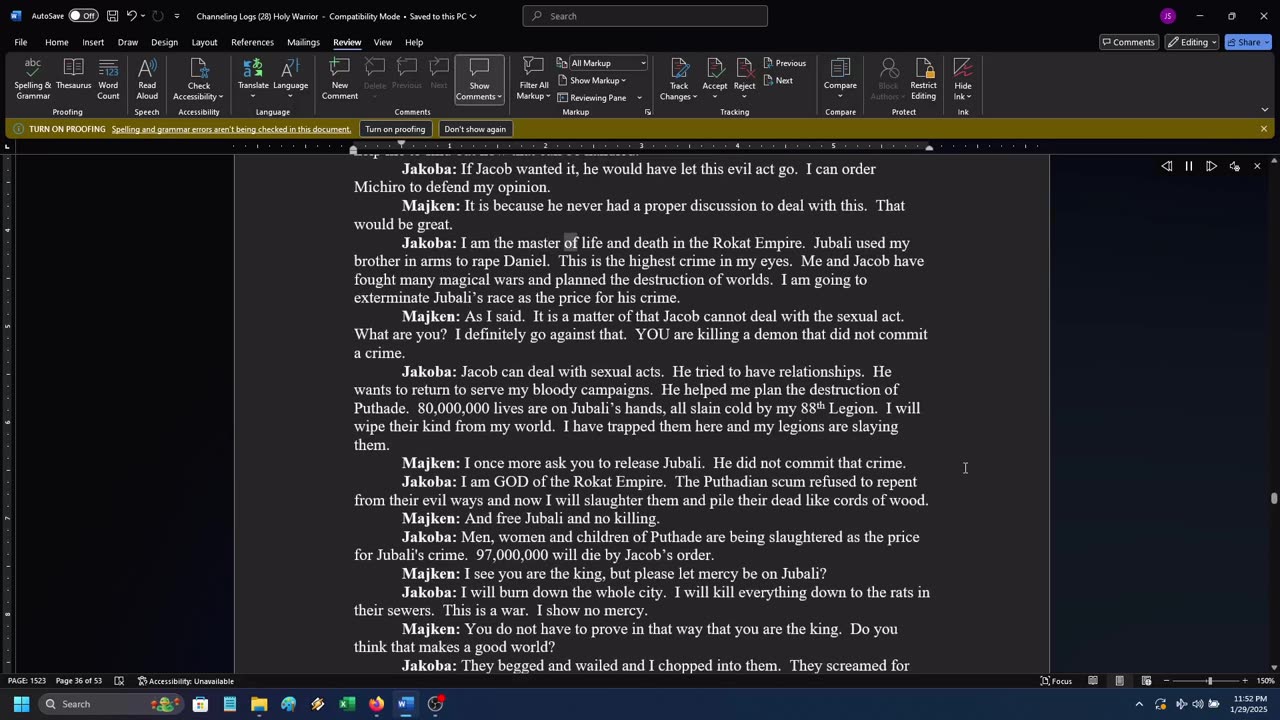Viewport: 1280px width, 720px height.
Task: Click the Turn on proofing button
Action: [395, 129]
